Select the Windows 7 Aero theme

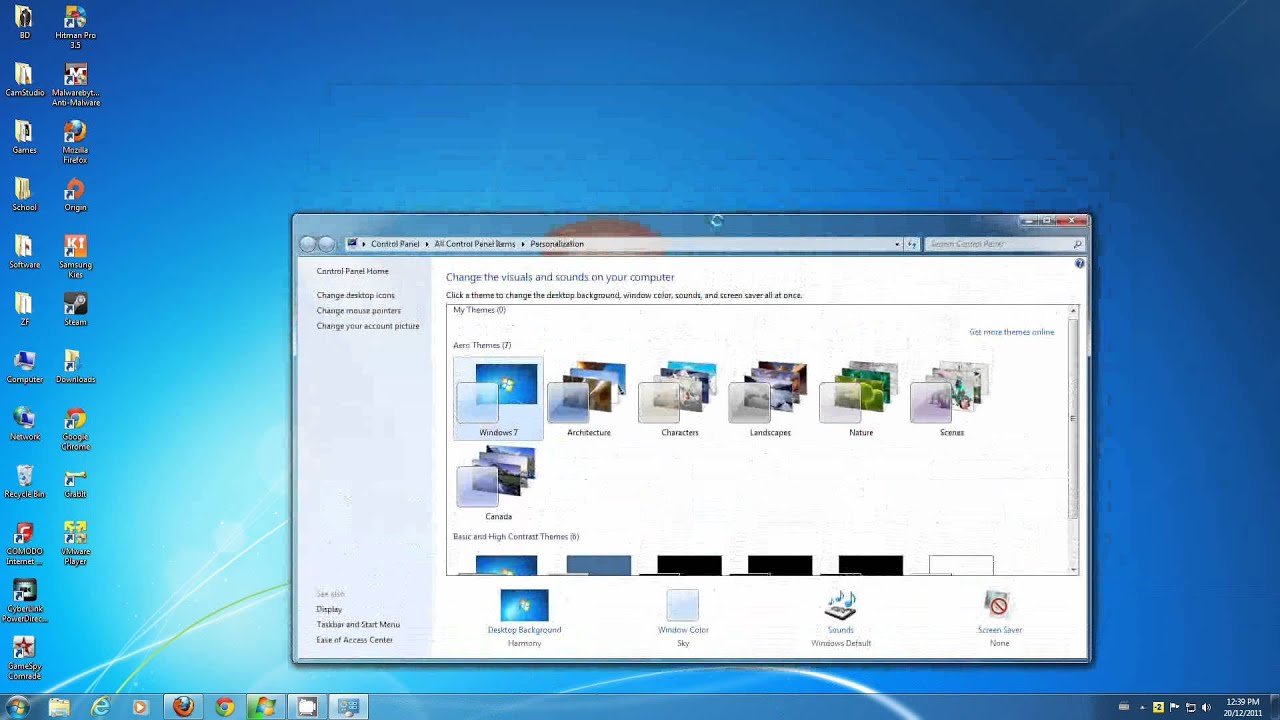pos(498,398)
